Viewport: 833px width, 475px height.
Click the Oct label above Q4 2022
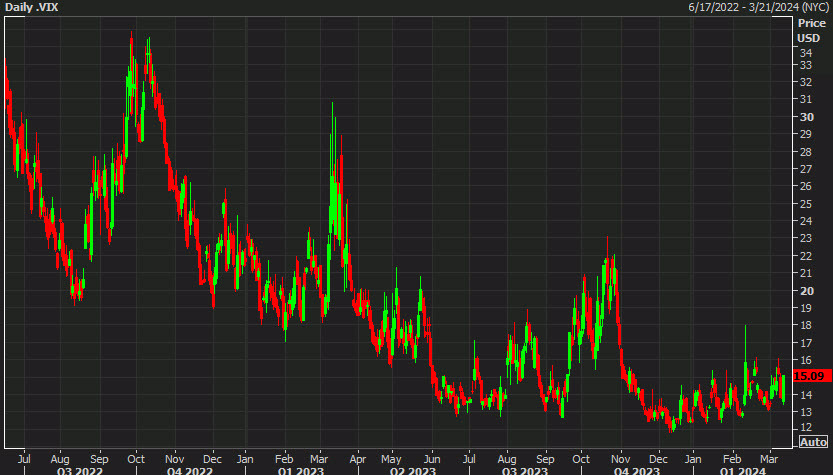pos(136,459)
